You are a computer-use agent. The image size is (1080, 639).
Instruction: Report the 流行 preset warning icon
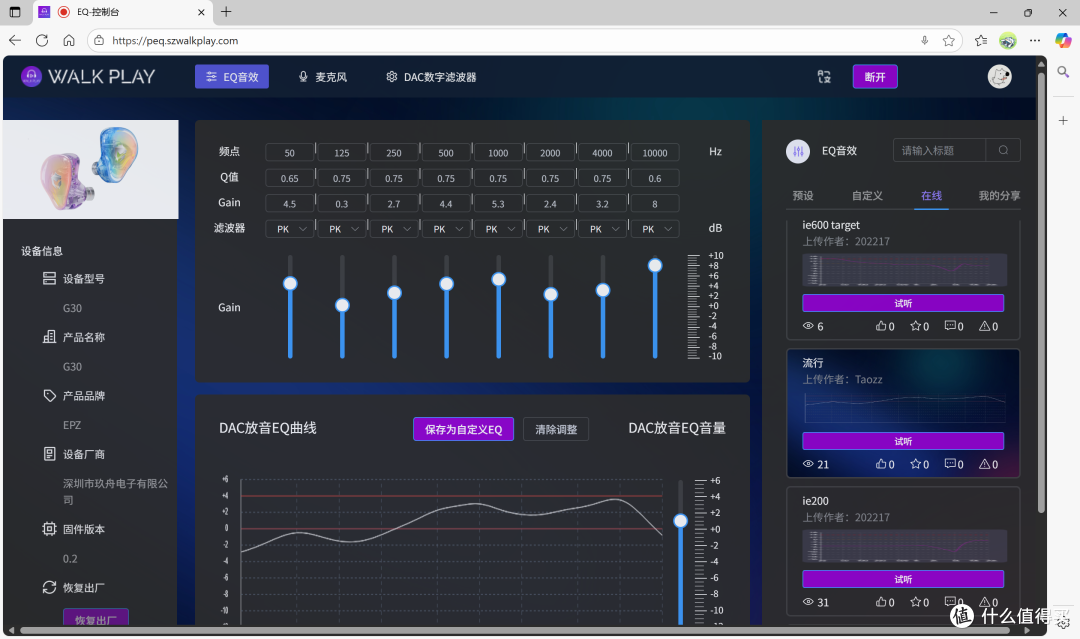point(984,464)
